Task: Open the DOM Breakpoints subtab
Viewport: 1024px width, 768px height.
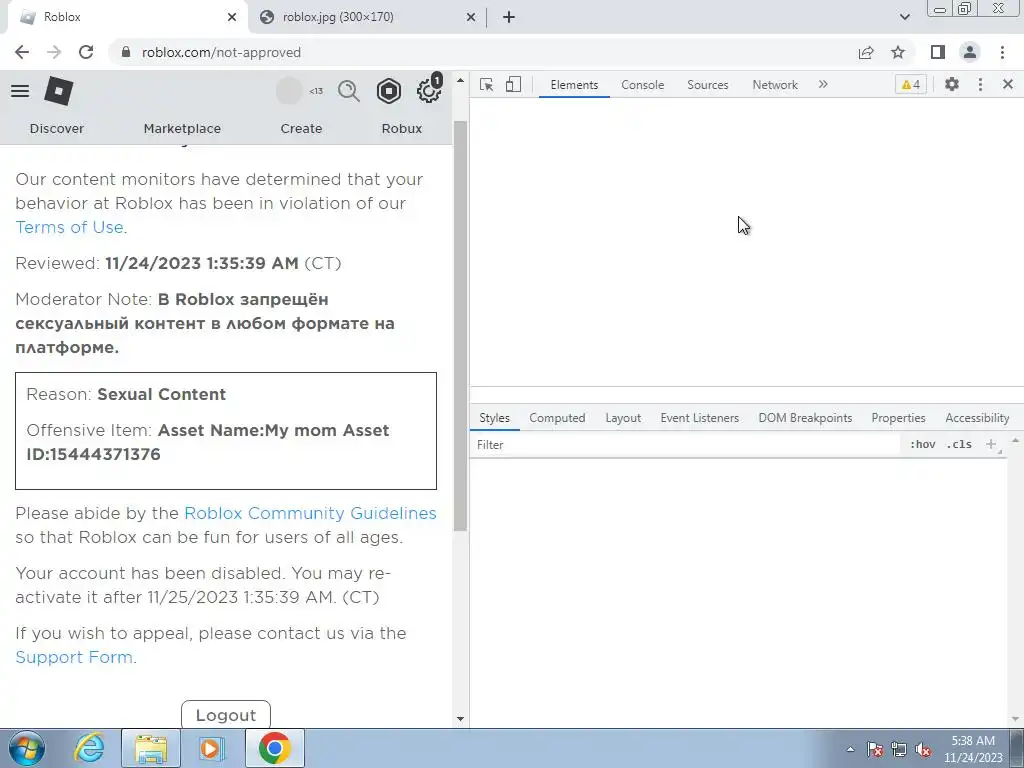Action: click(x=805, y=418)
